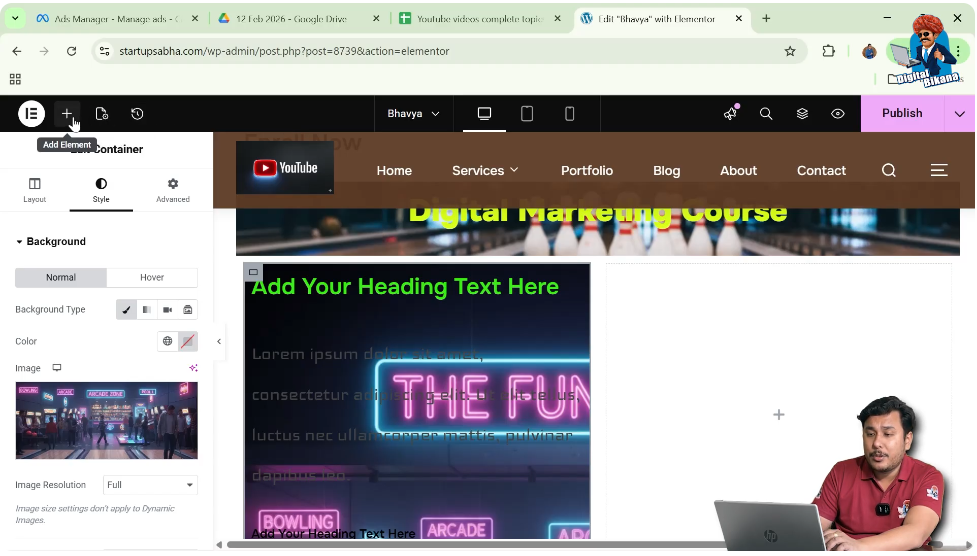Choose the video background type icon
Screen dimensions: 977x556
tap(167, 309)
